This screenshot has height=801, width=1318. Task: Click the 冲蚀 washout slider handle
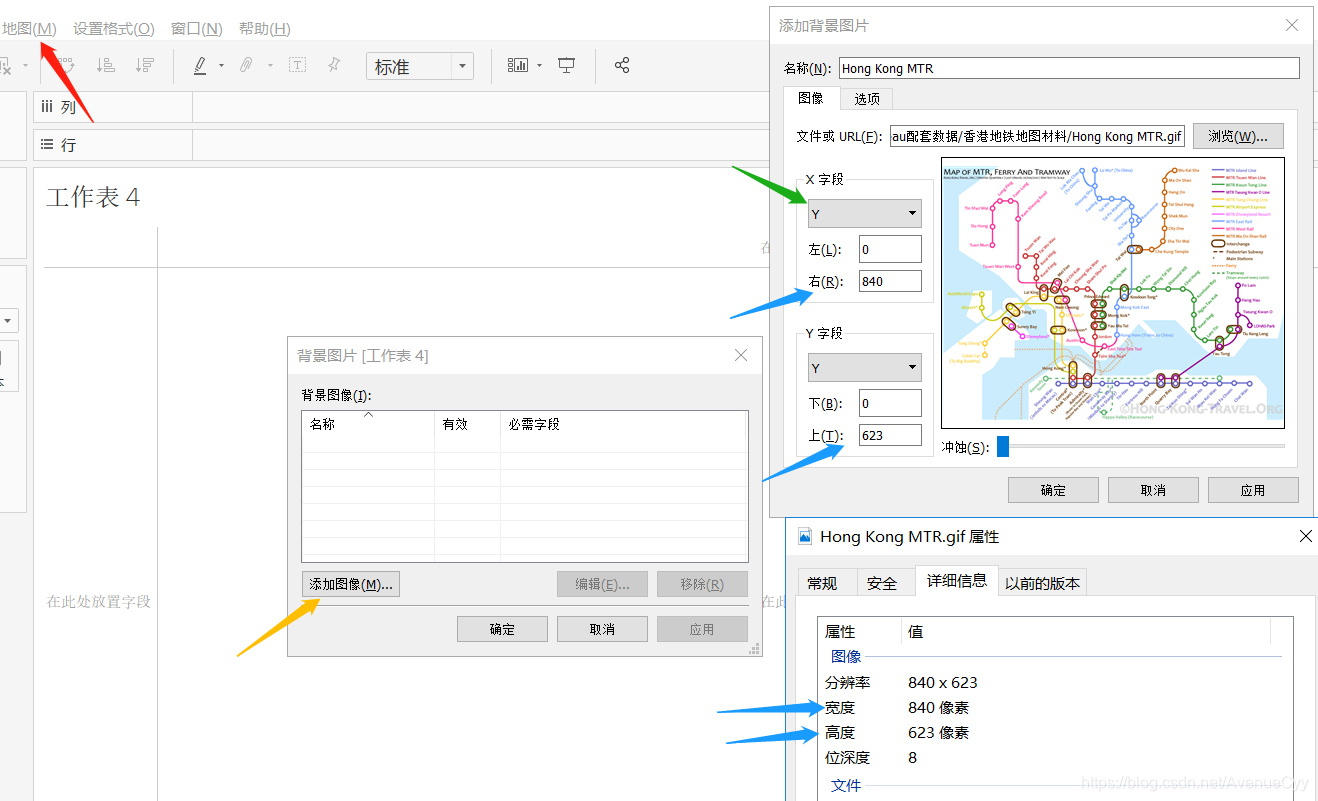(x=1003, y=446)
